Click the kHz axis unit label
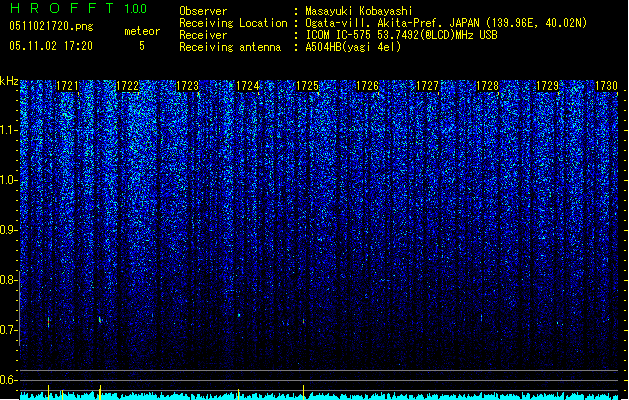This screenshot has height=400, width=629. (9, 81)
